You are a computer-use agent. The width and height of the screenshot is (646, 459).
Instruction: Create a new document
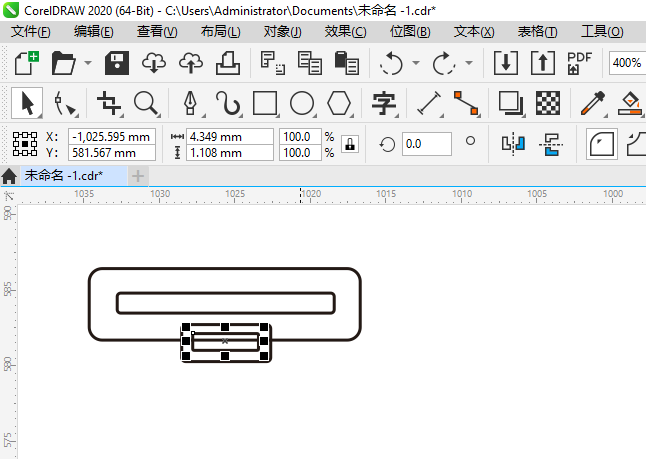coord(27,63)
